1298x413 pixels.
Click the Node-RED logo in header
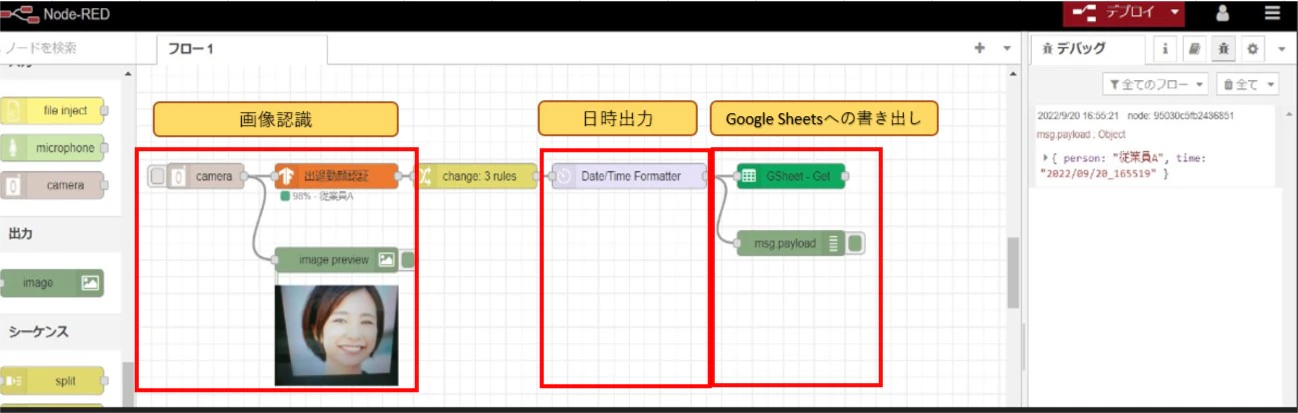(x=20, y=14)
